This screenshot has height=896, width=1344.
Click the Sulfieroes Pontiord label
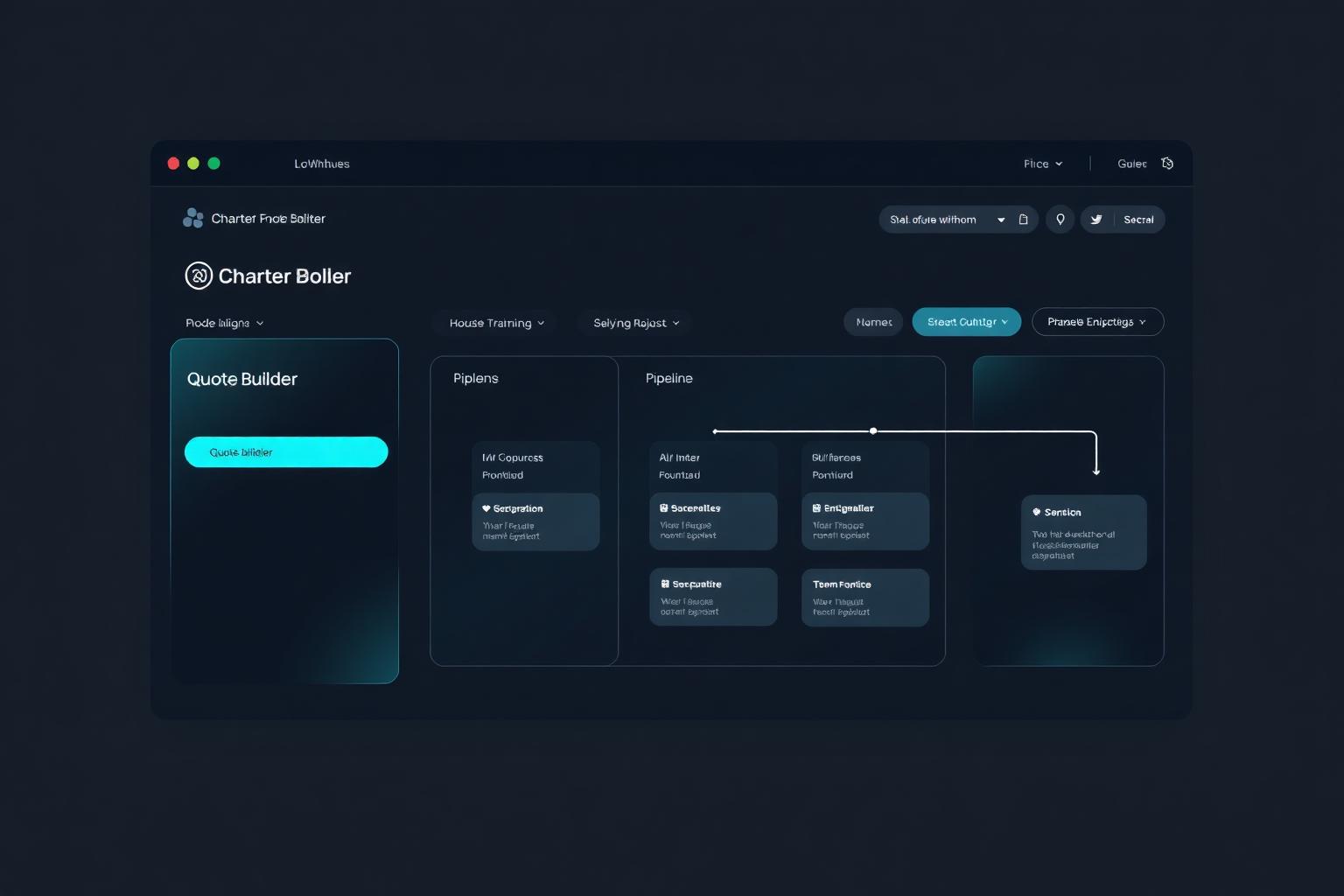(x=836, y=466)
